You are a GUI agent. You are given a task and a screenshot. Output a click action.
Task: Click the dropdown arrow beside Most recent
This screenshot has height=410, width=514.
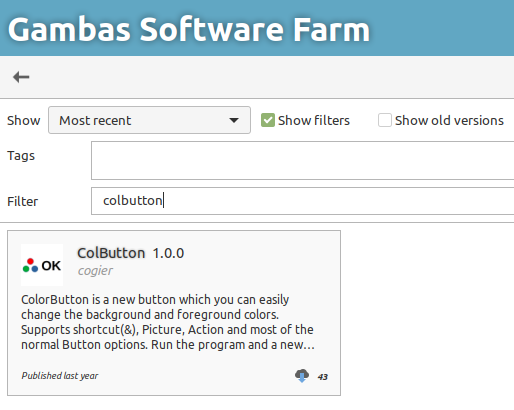tap(234, 120)
